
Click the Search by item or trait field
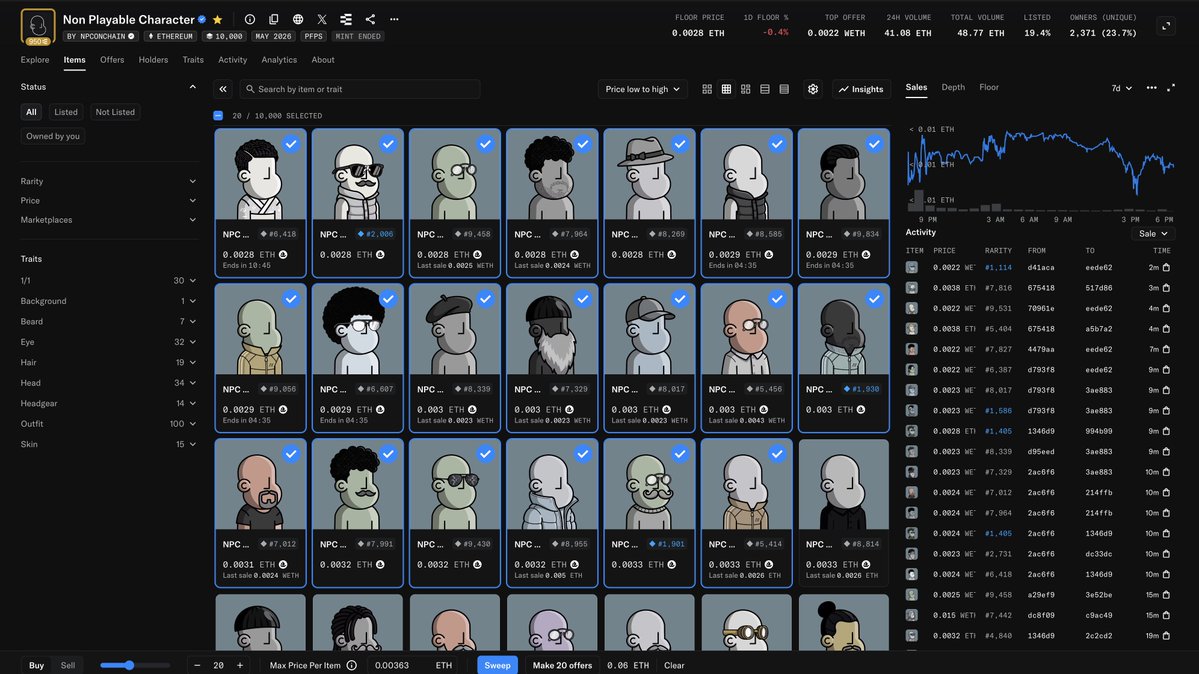[359, 90]
